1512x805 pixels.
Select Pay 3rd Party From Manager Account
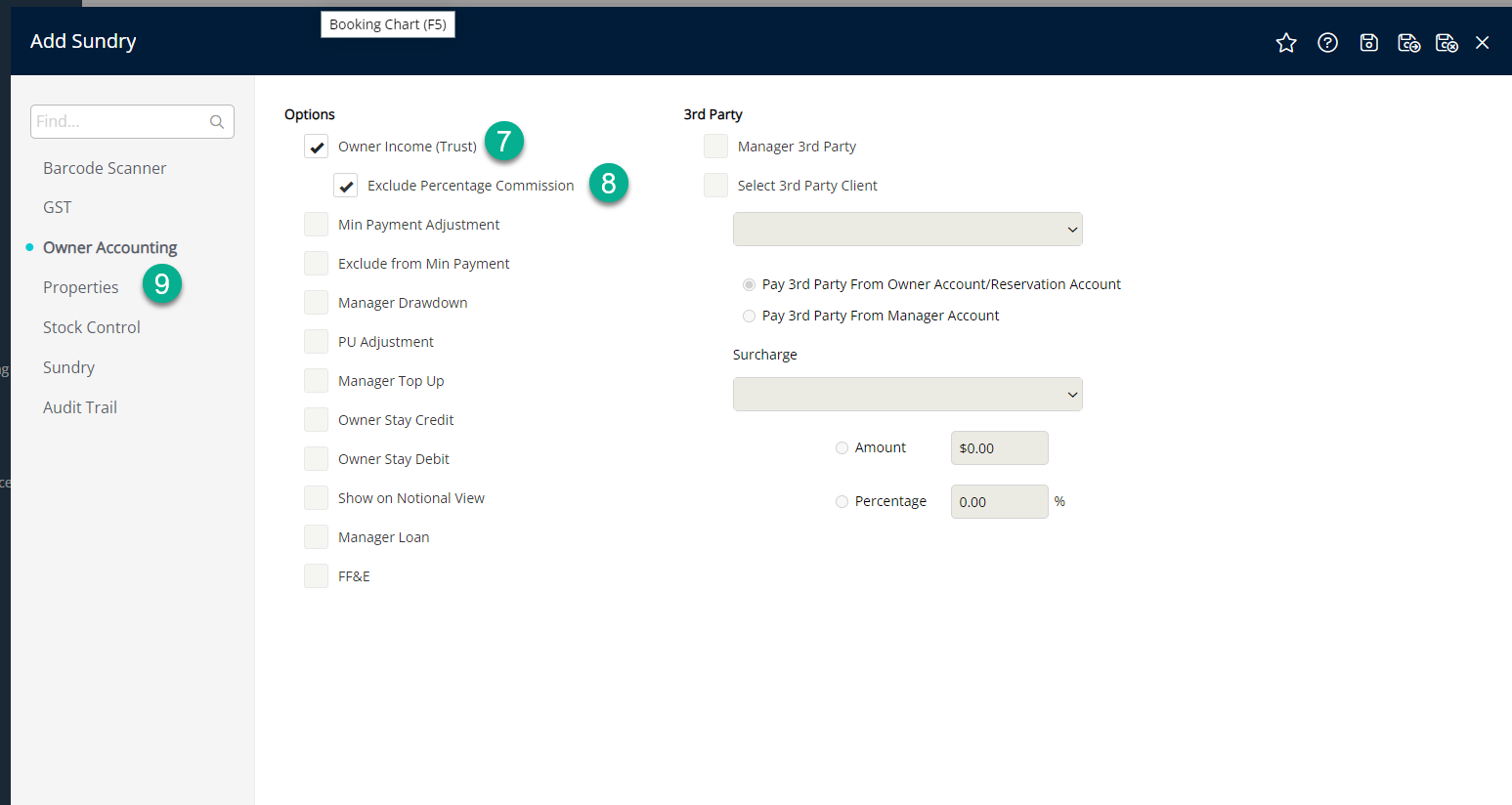coord(750,316)
